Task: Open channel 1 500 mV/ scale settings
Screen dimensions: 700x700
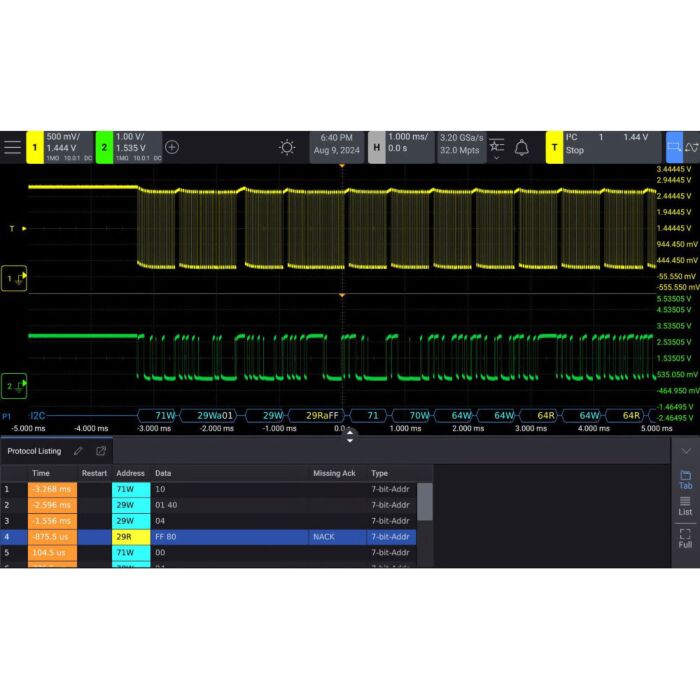Action: click(68, 147)
